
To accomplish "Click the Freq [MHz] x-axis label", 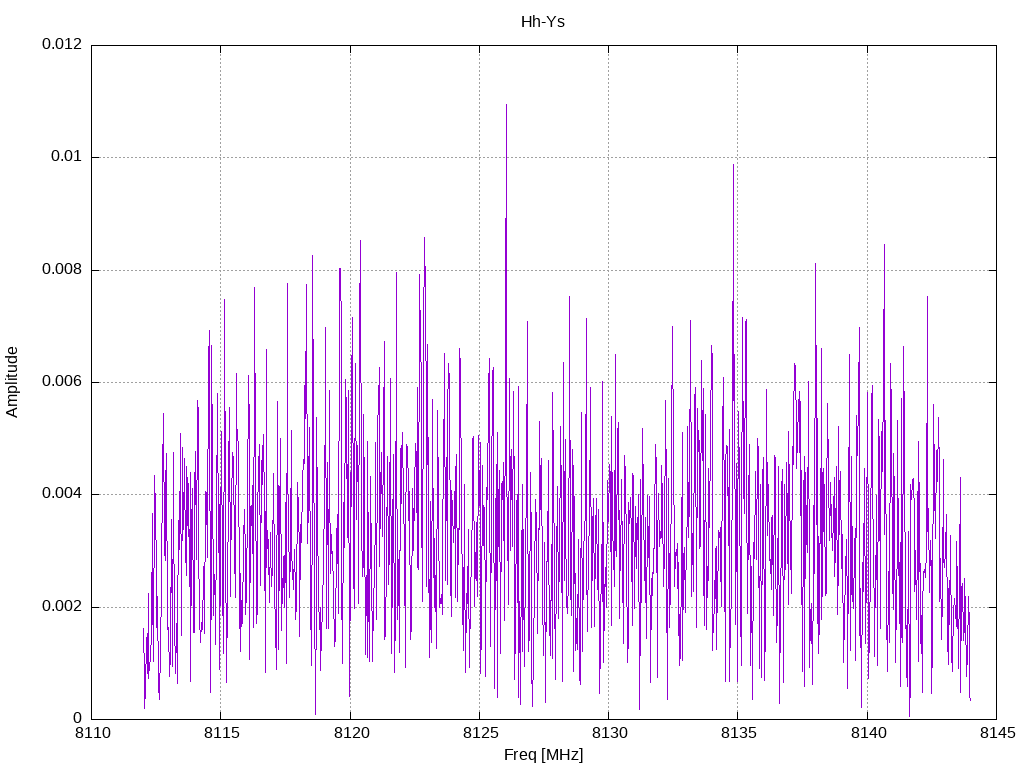I will click(x=543, y=755).
